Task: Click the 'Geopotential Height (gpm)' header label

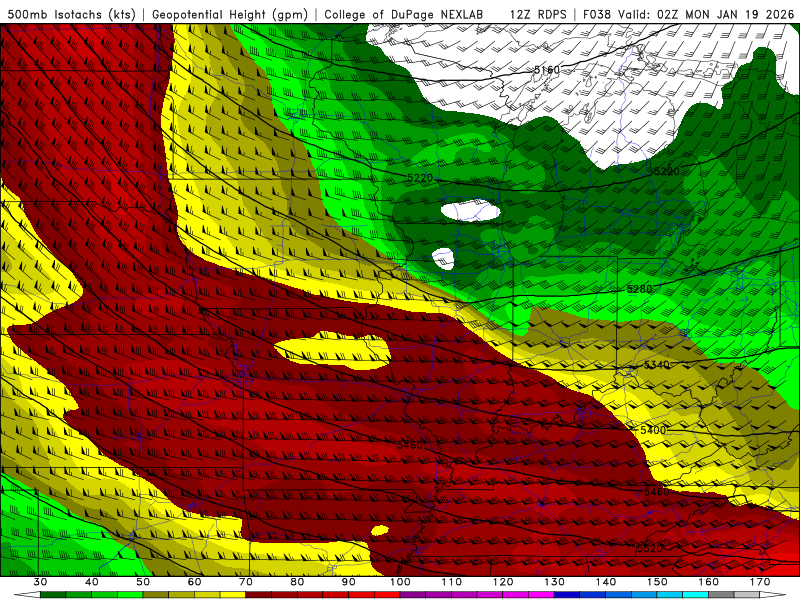Action: tap(230, 14)
